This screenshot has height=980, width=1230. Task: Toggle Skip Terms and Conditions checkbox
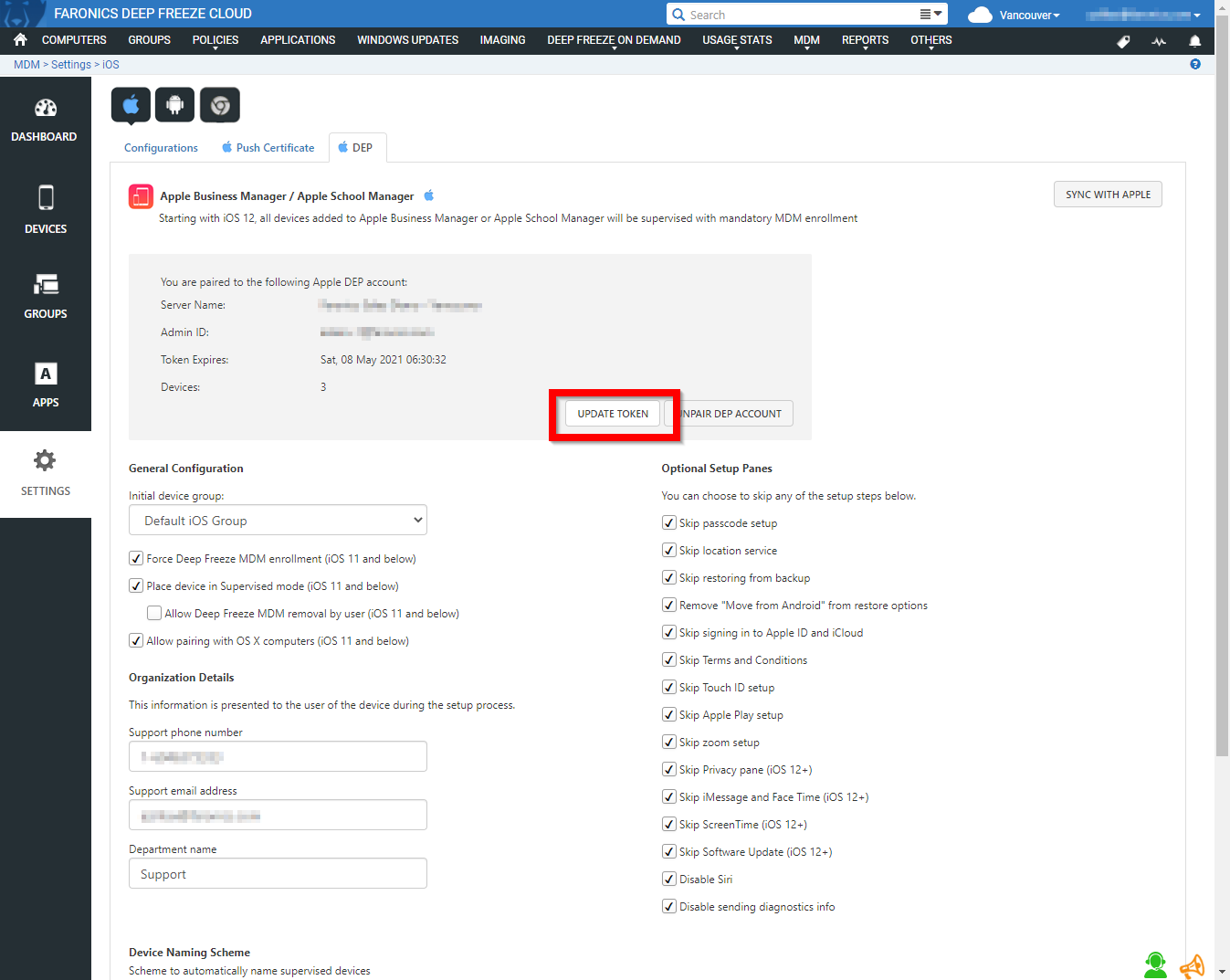669,659
